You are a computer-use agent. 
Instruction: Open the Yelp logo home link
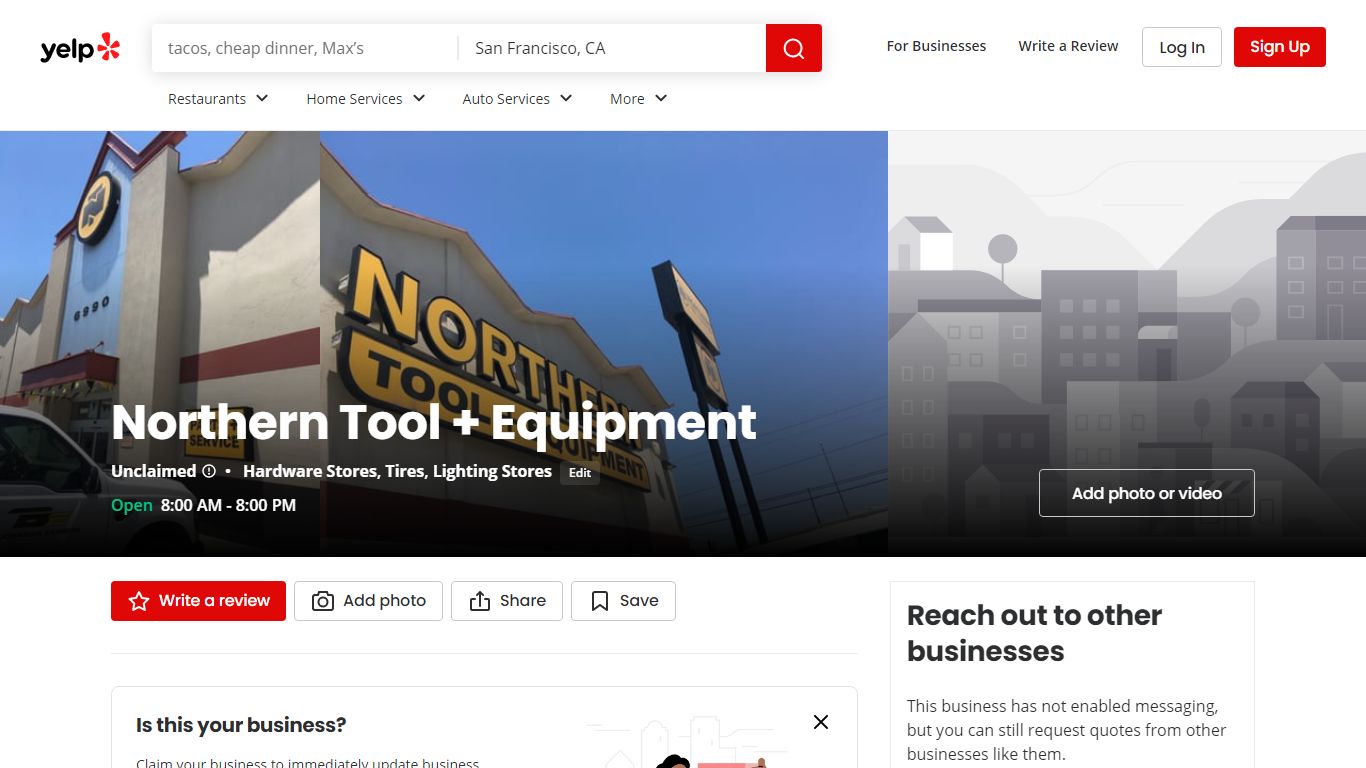(x=80, y=48)
